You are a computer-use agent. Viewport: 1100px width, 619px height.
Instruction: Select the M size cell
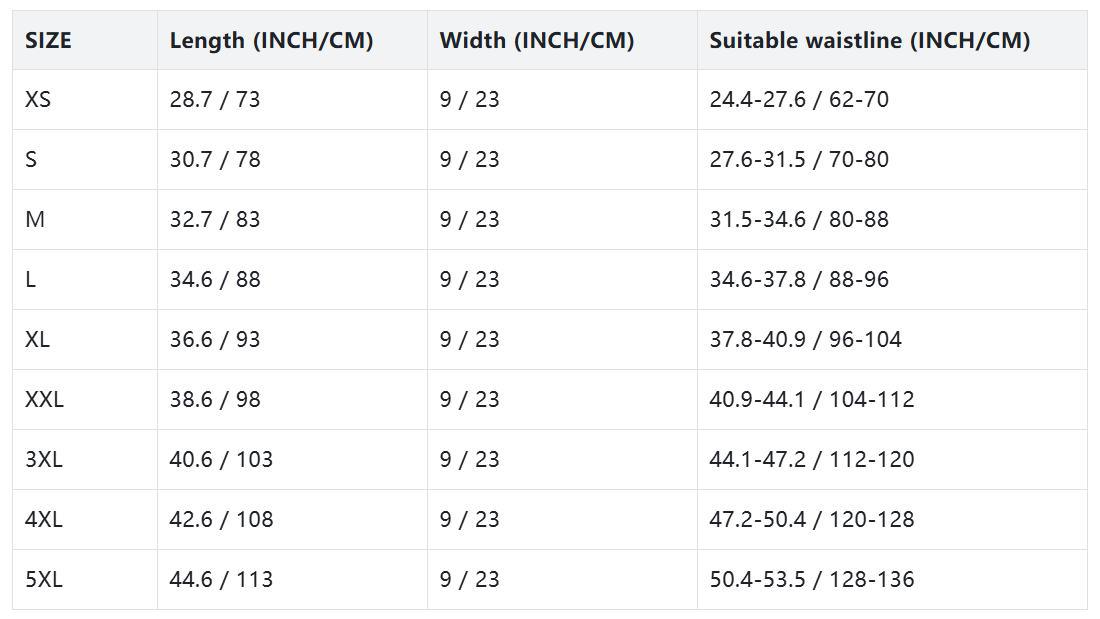pyautogui.click(x=35, y=220)
